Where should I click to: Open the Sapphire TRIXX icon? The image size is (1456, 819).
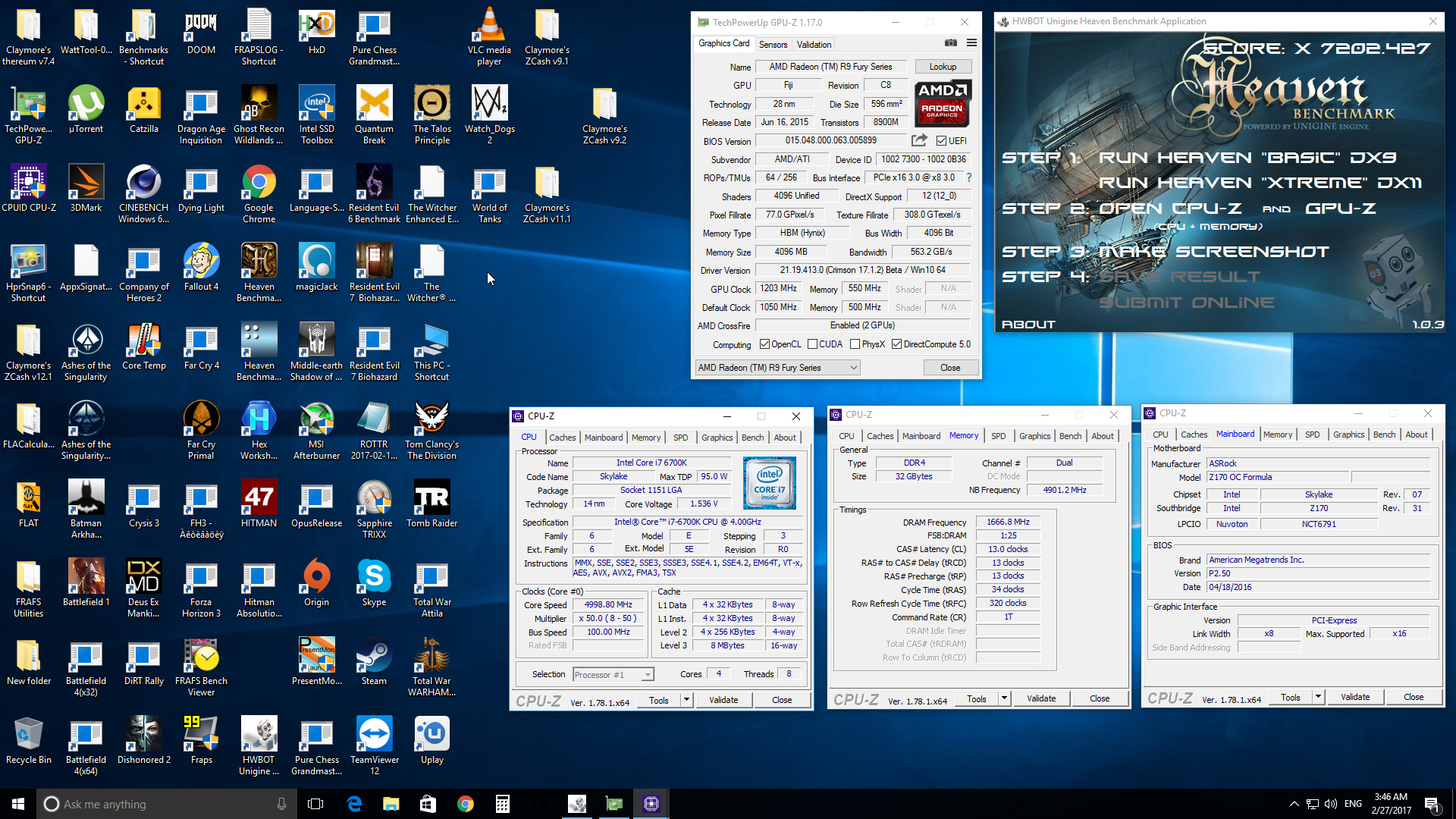click(374, 510)
